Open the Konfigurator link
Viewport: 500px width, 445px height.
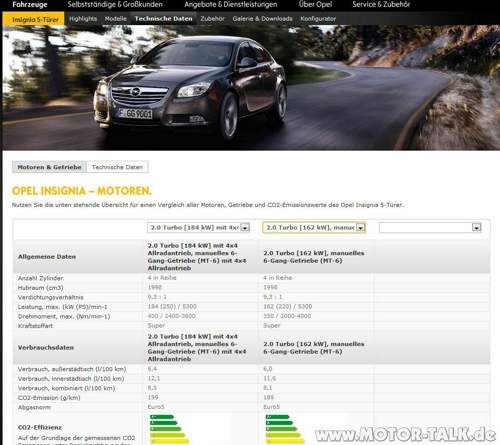[x=318, y=19]
